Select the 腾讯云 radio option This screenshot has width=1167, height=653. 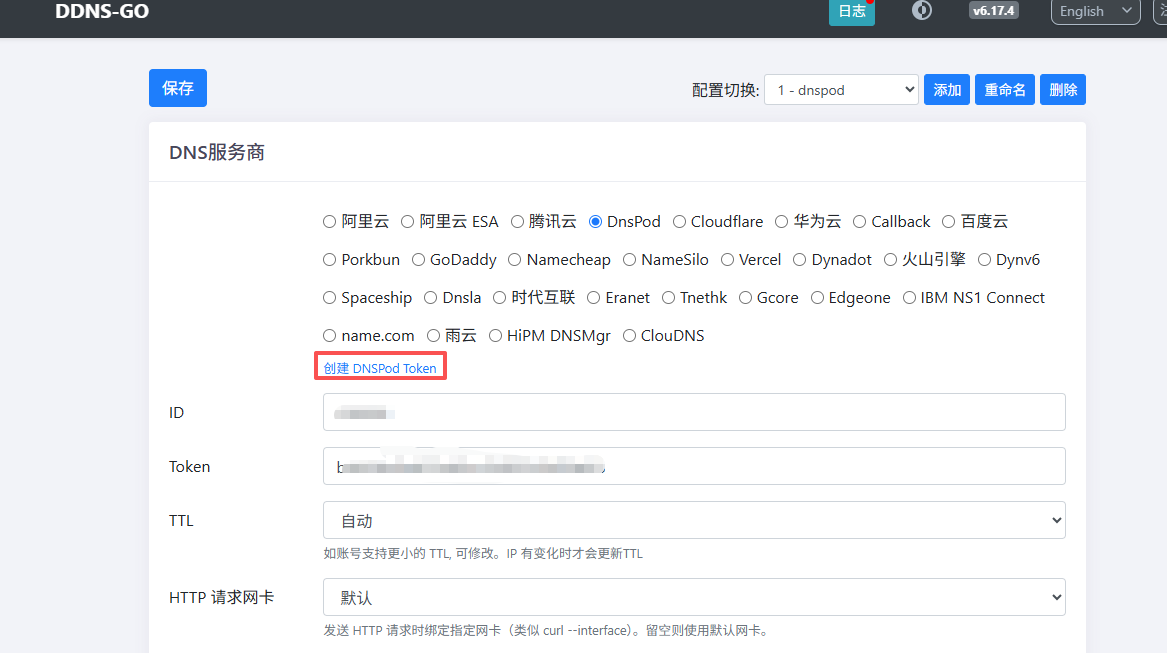517,222
